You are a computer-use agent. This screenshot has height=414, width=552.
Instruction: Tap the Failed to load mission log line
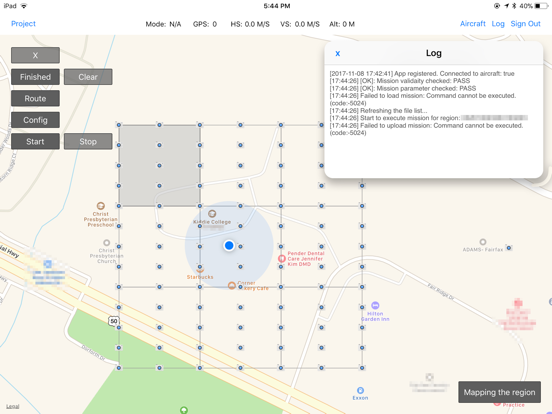[x=423, y=99]
